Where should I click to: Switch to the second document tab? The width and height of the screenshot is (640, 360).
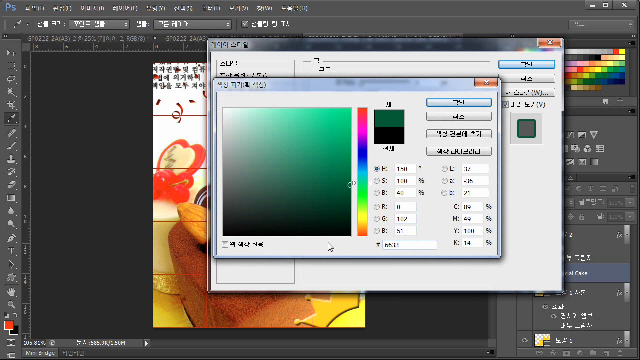pos(187,38)
